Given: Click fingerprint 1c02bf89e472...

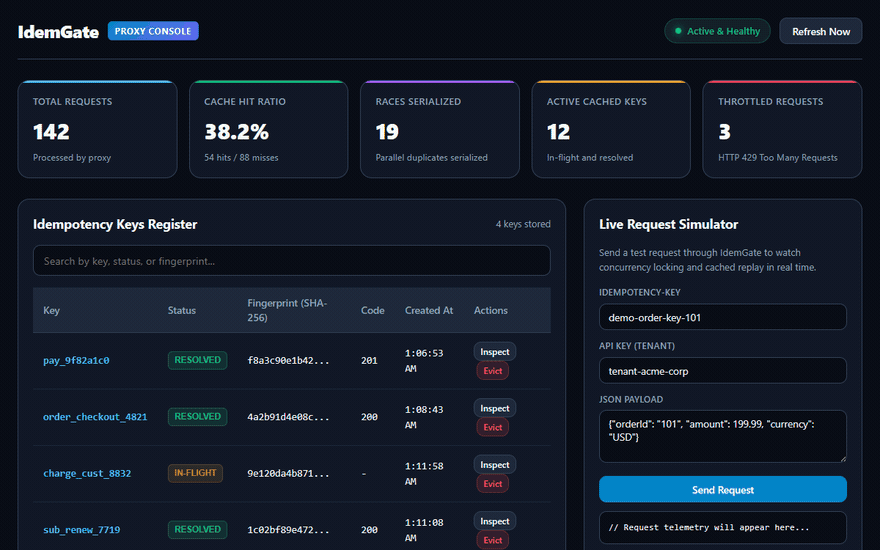Looking at the screenshot, I should [x=288, y=530].
